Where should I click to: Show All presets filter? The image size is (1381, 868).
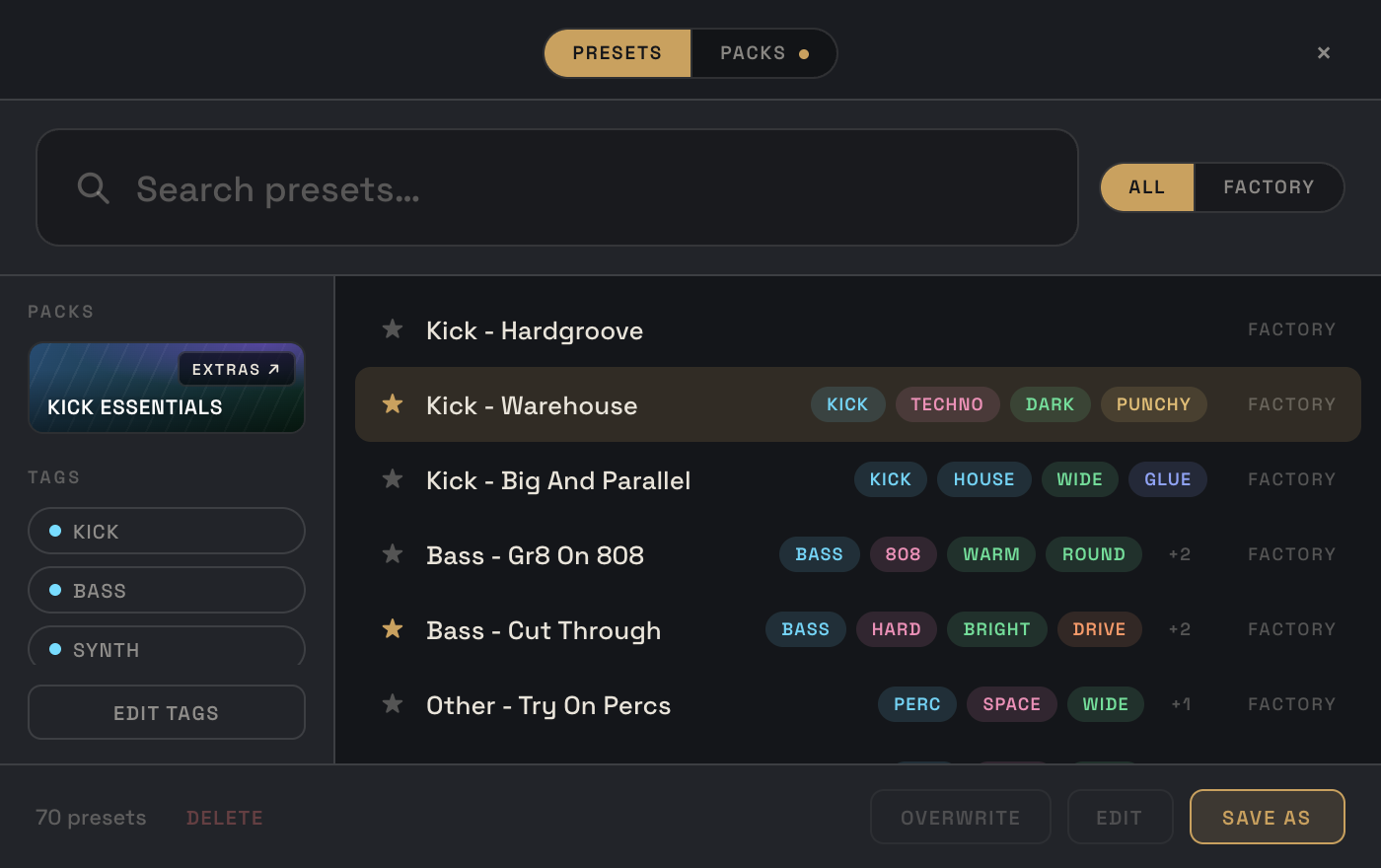[1147, 187]
